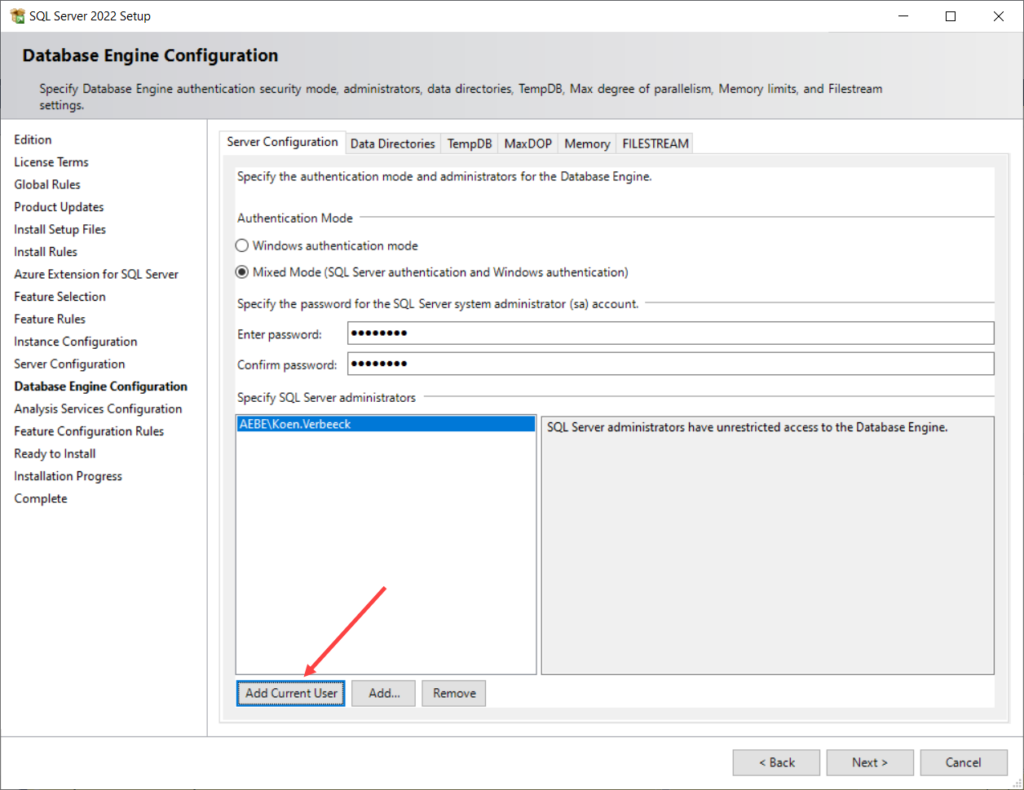Click the Remove button
The image size is (1024, 790).
tap(454, 693)
